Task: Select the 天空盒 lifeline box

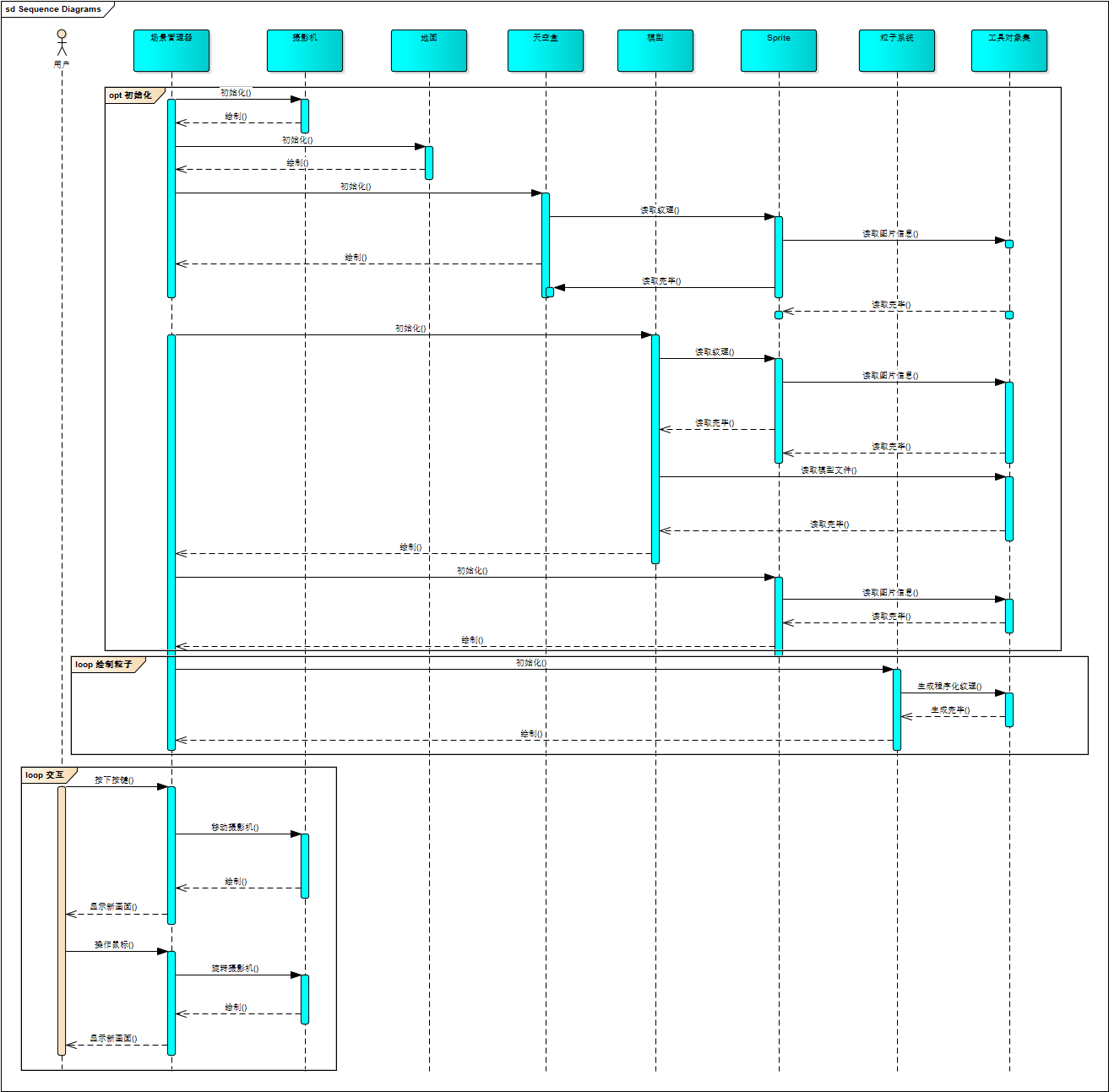Action: [x=546, y=51]
